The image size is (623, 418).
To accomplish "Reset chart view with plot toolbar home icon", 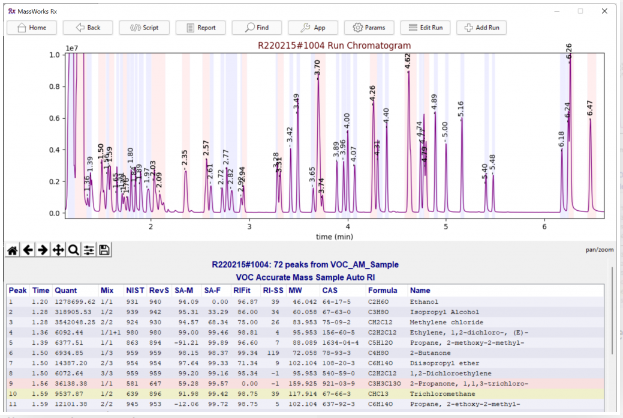I will click(x=13, y=248).
